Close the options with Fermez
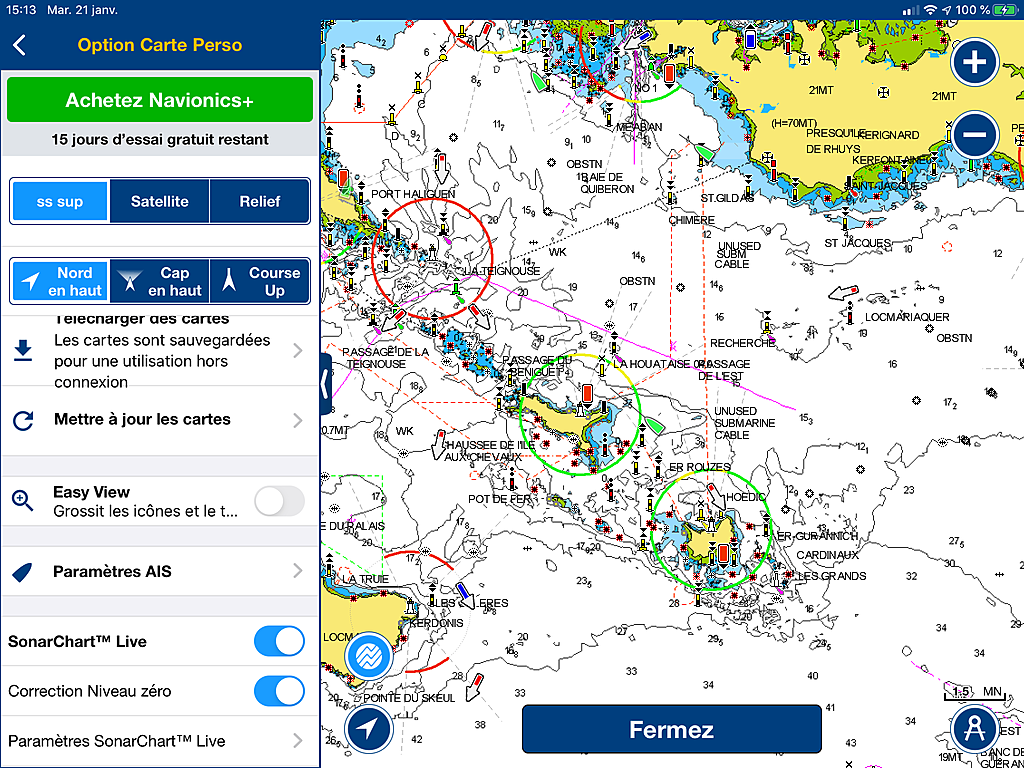Image resolution: width=1024 pixels, height=768 pixels. click(671, 729)
